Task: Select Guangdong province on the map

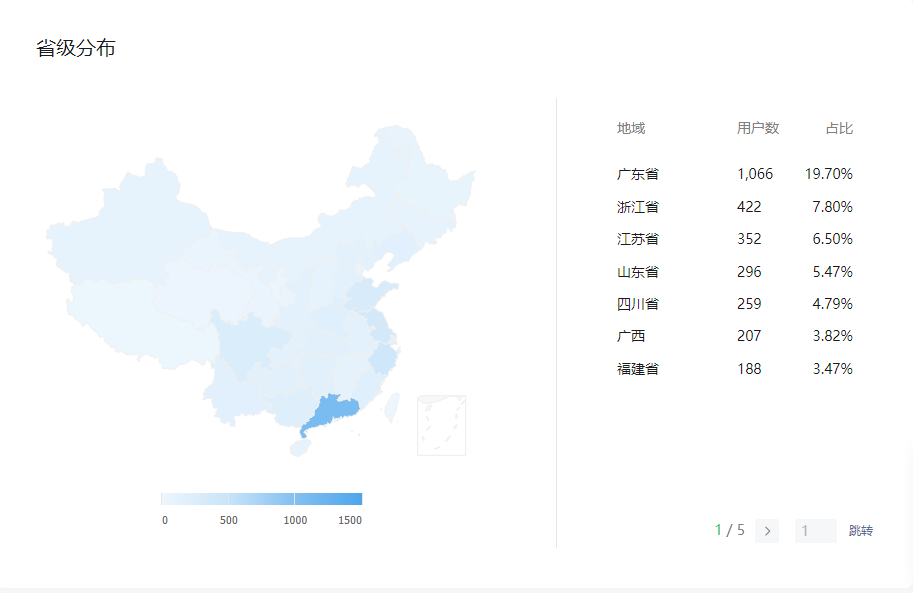Action: click(x=333, y=411)
